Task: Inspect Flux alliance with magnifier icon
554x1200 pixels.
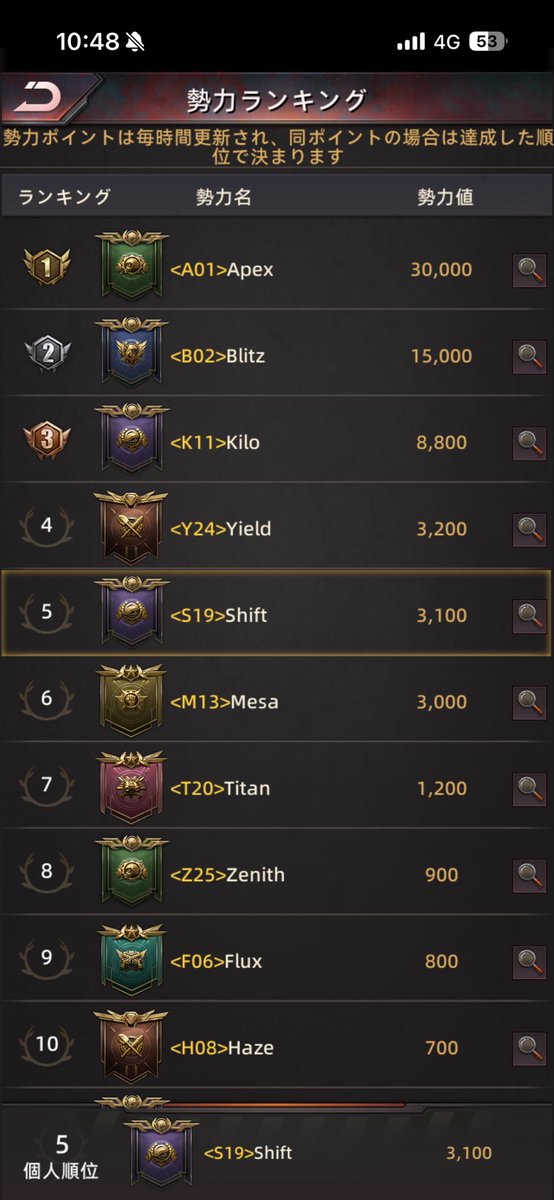Action: tap(529, 961)
